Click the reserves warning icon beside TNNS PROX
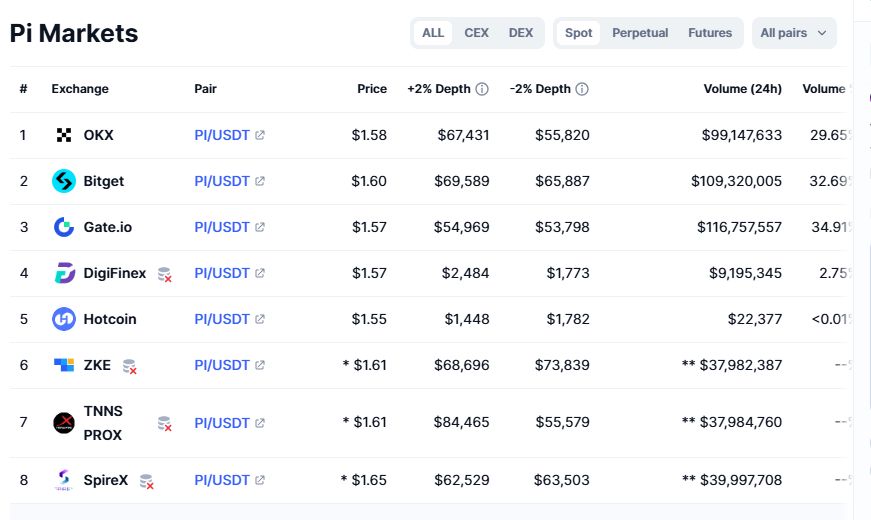 coord(164,423)
